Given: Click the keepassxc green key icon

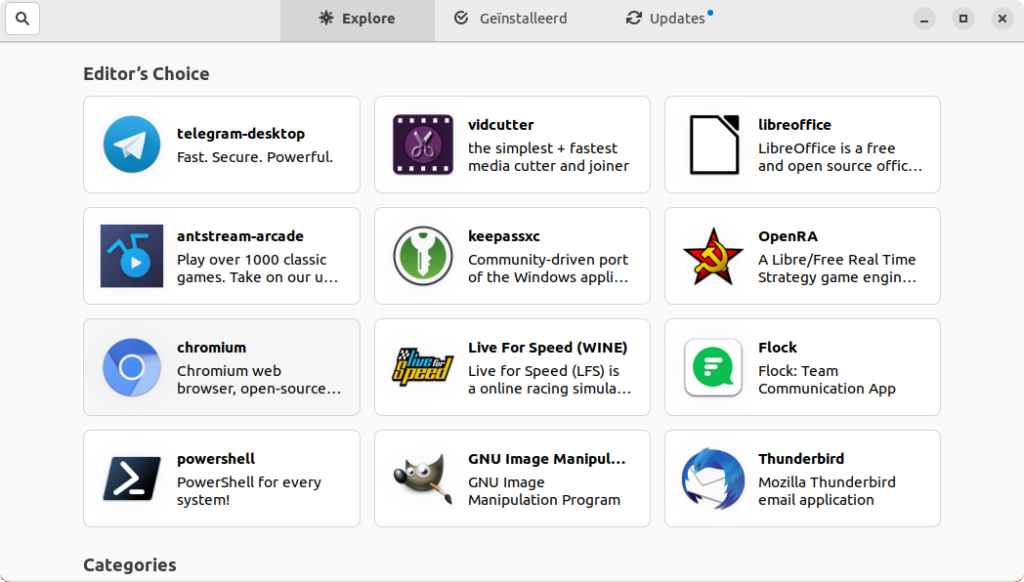Looking at the screenshot, I should point(423,256).
